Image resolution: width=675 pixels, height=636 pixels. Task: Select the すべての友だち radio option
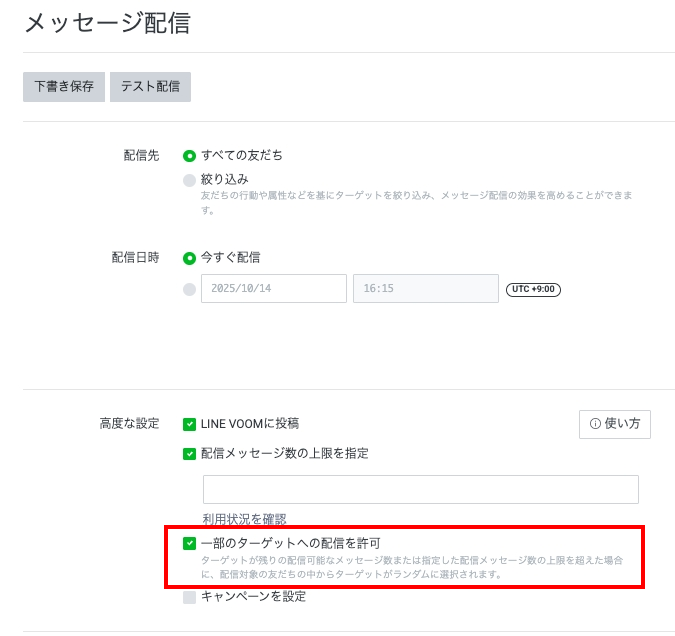[189, 156]
